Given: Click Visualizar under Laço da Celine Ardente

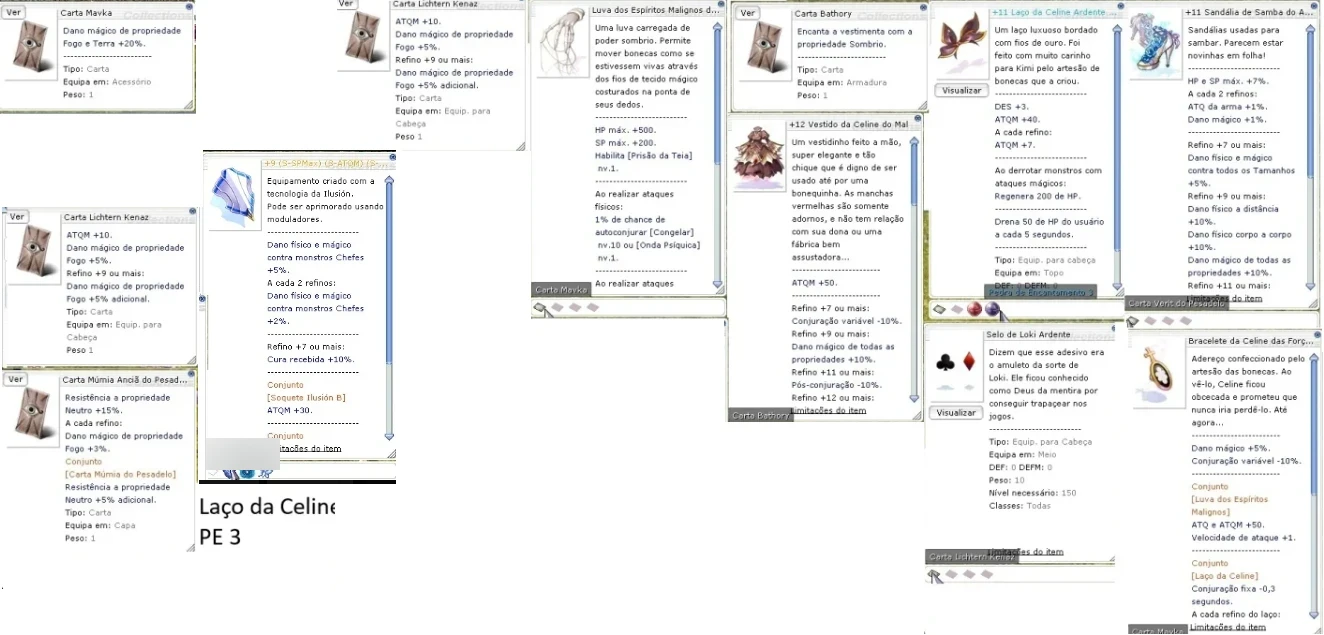Looking at the screenshot, I should tap(962, 90).
